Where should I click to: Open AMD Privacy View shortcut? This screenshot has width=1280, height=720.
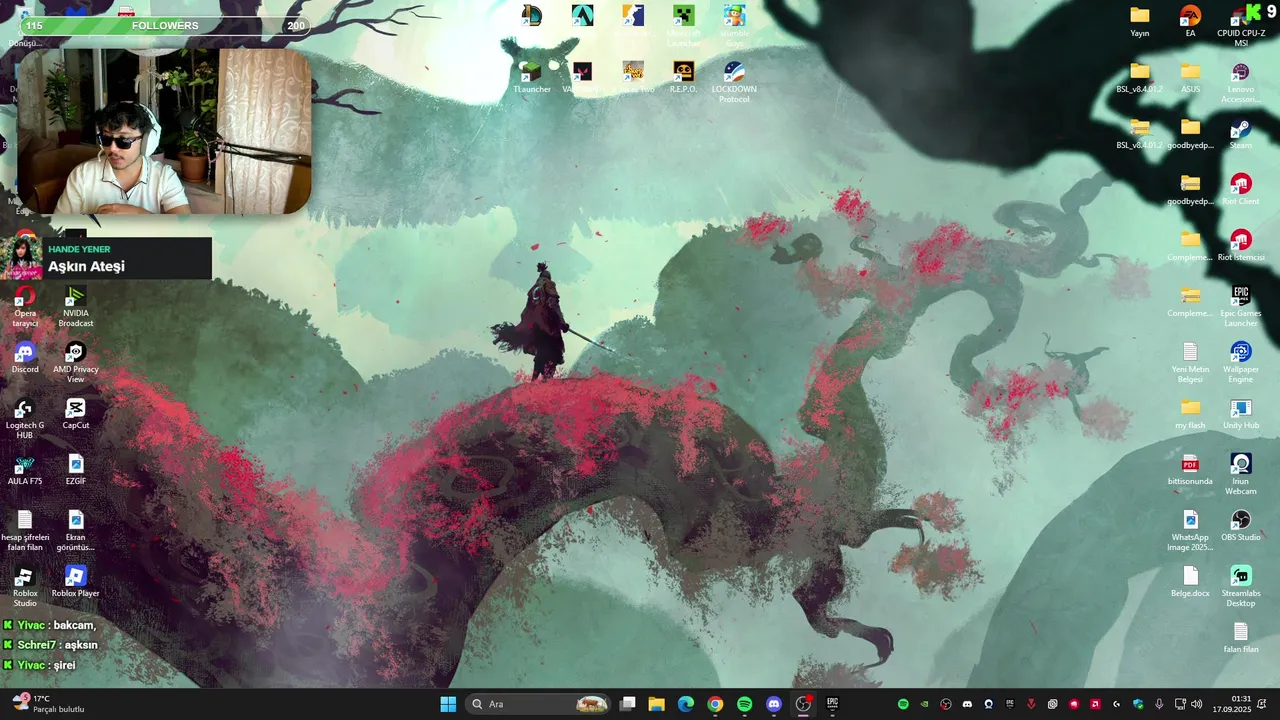click(76, 362)
